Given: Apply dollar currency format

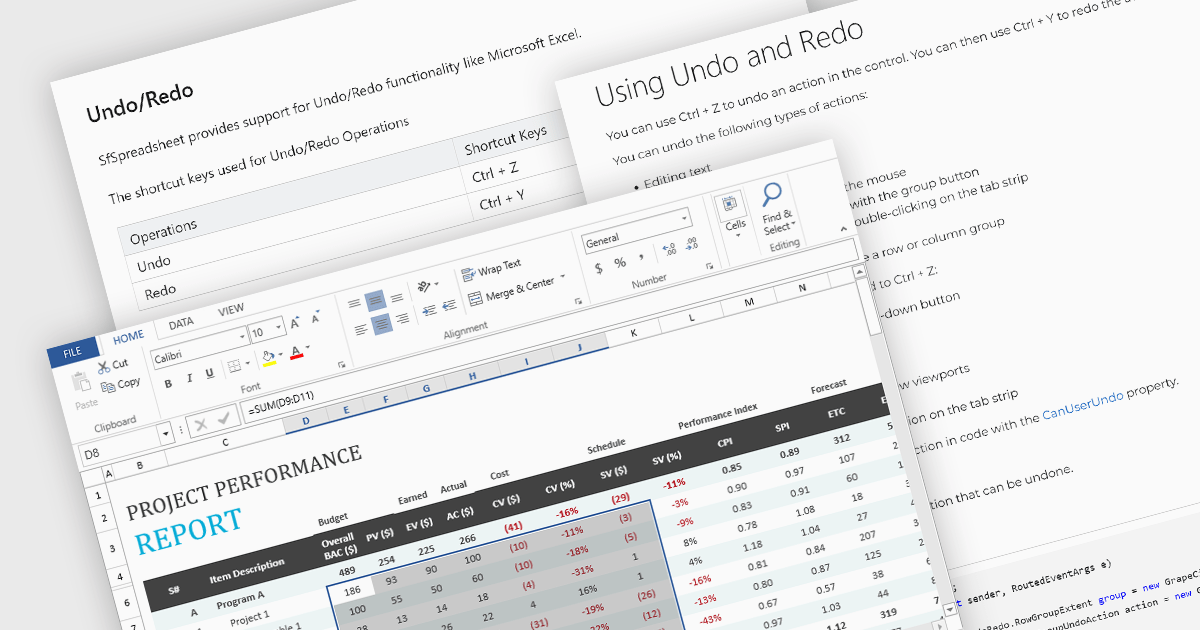Looking at the screenshot, I should [x=598, y=267].
